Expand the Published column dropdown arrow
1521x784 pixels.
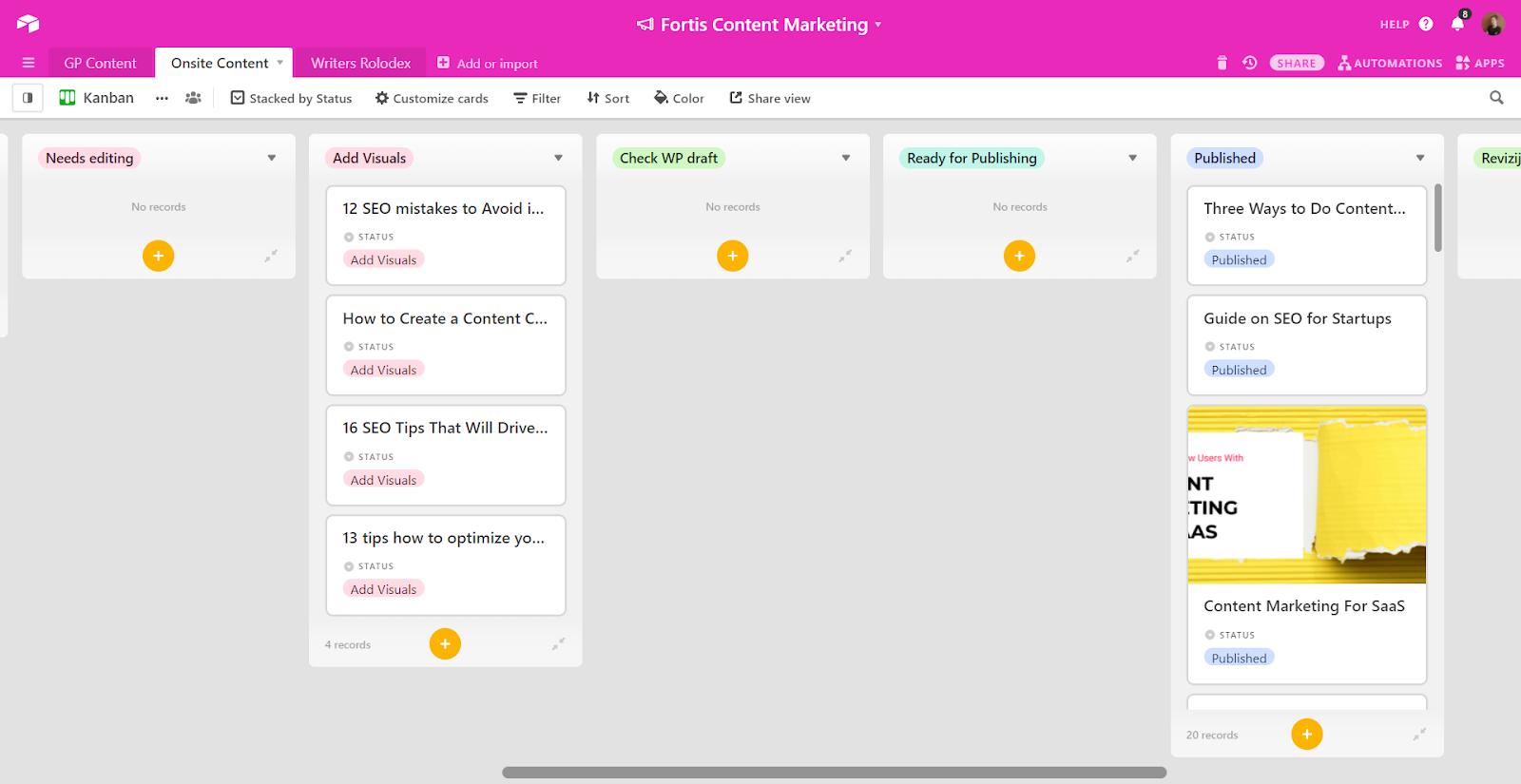click(1420, 159)
